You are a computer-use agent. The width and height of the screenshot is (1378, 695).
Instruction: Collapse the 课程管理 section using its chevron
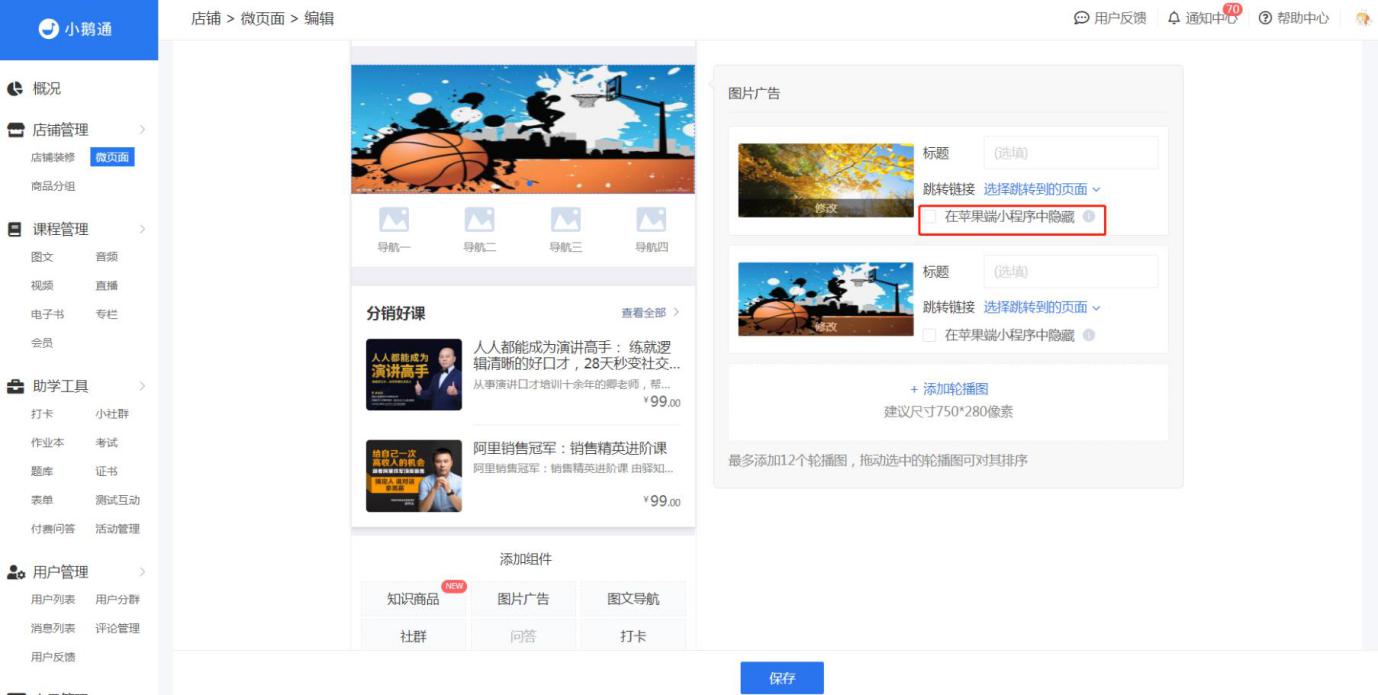[142, 229]
